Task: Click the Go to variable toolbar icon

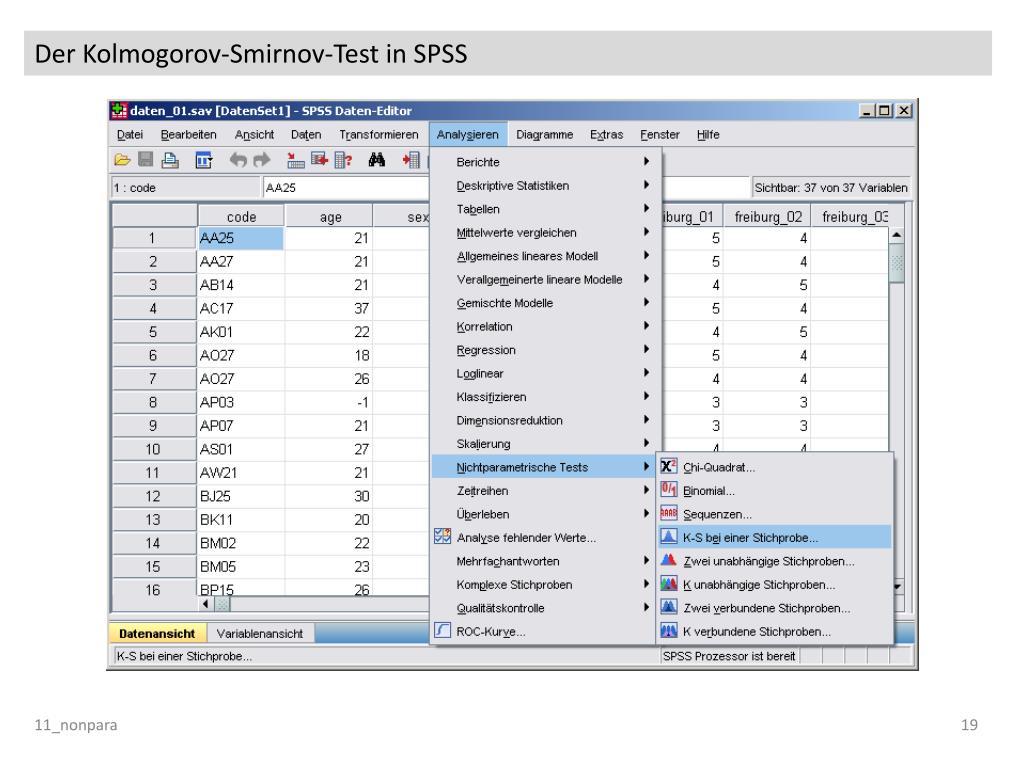Action: click(x=319, y=160)
